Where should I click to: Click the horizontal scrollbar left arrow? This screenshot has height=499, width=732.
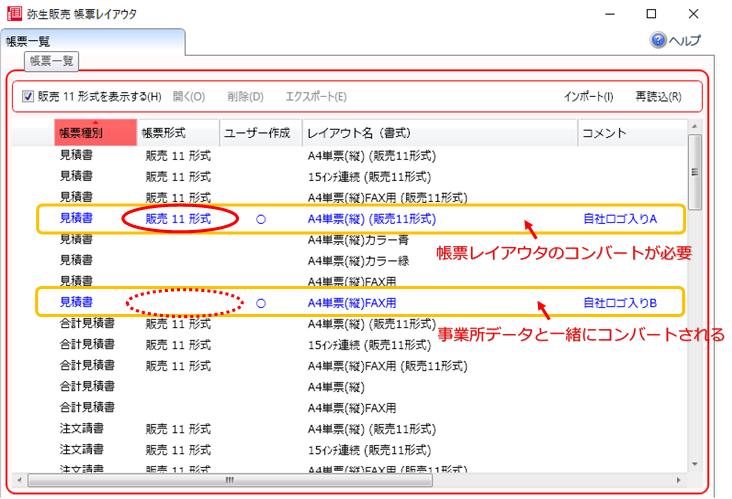[19, 480]
